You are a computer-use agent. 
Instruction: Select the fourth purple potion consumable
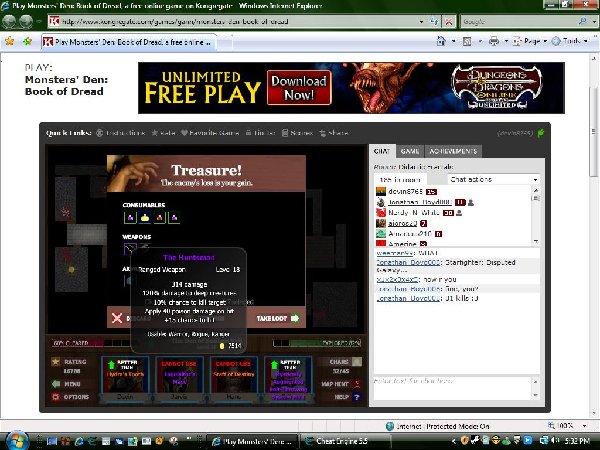click(174, 218)
